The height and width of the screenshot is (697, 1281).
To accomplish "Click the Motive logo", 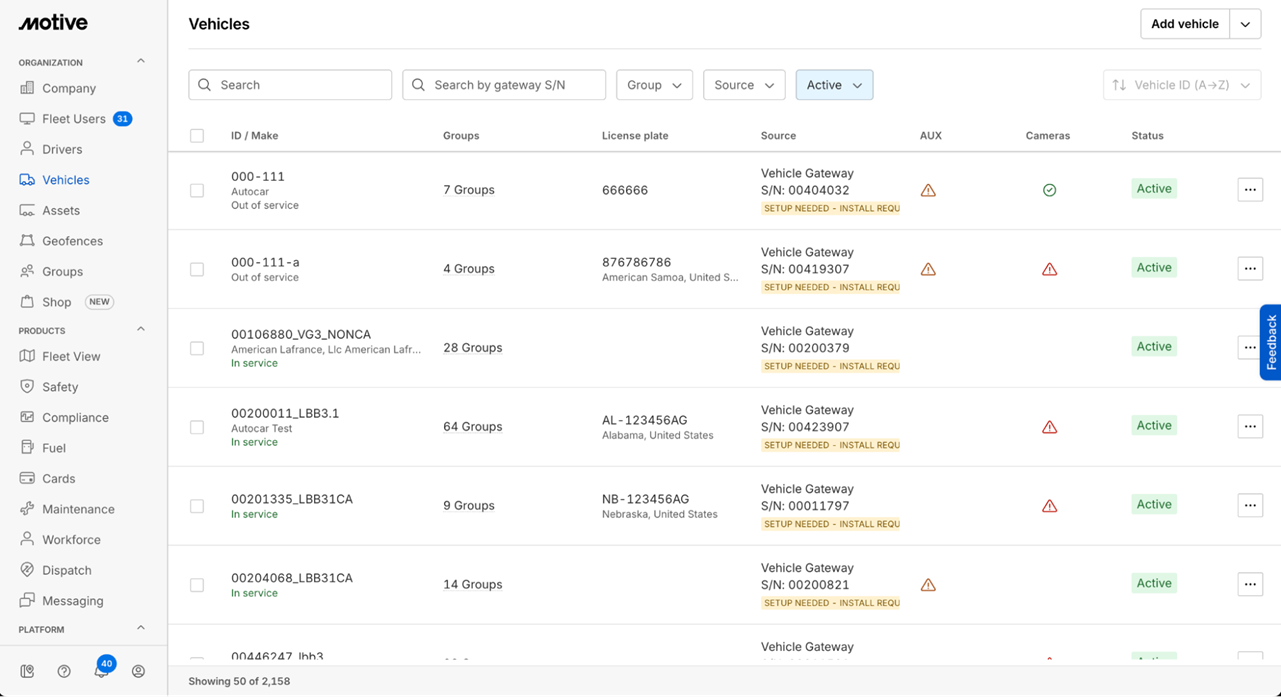I will (x=53, y=23).
